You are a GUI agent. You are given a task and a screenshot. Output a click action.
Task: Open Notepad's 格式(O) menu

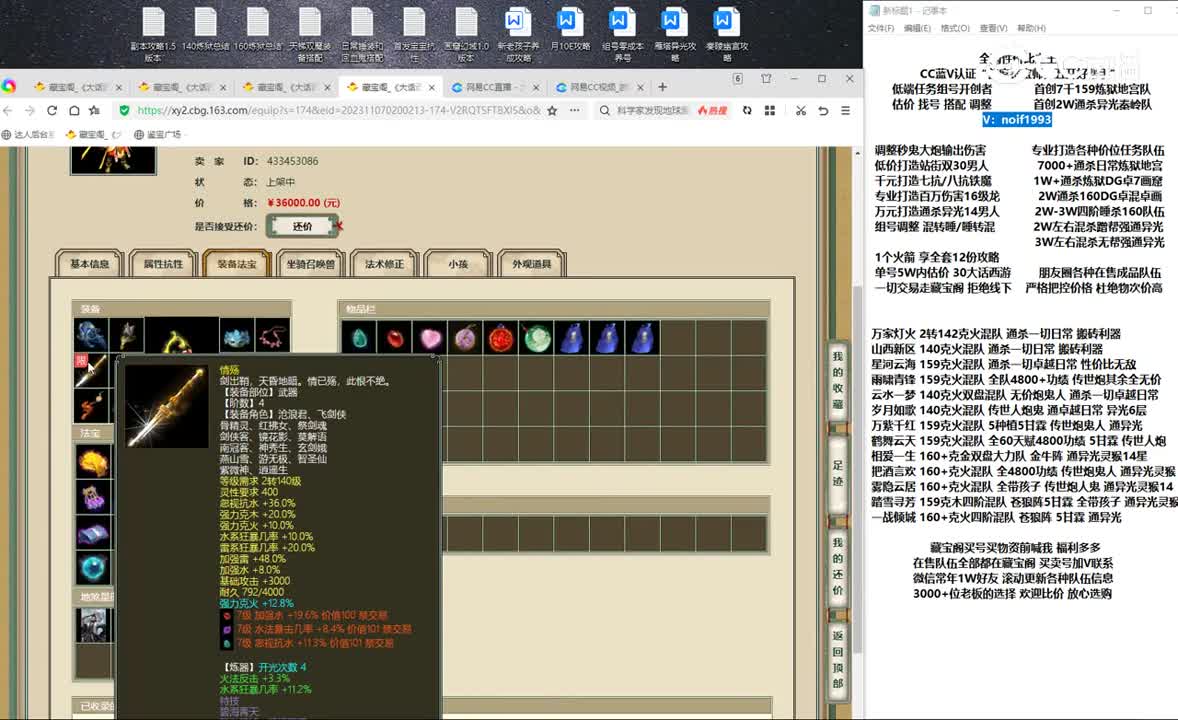(955, 28)
